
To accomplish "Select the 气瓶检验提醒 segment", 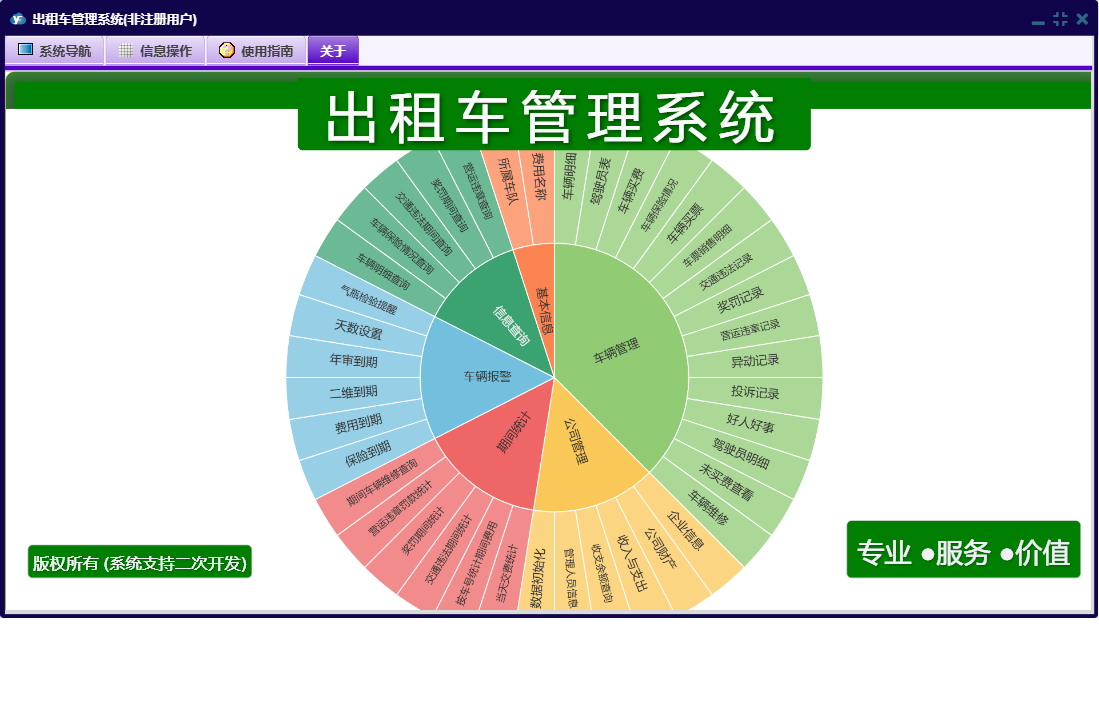I will 369,299.
